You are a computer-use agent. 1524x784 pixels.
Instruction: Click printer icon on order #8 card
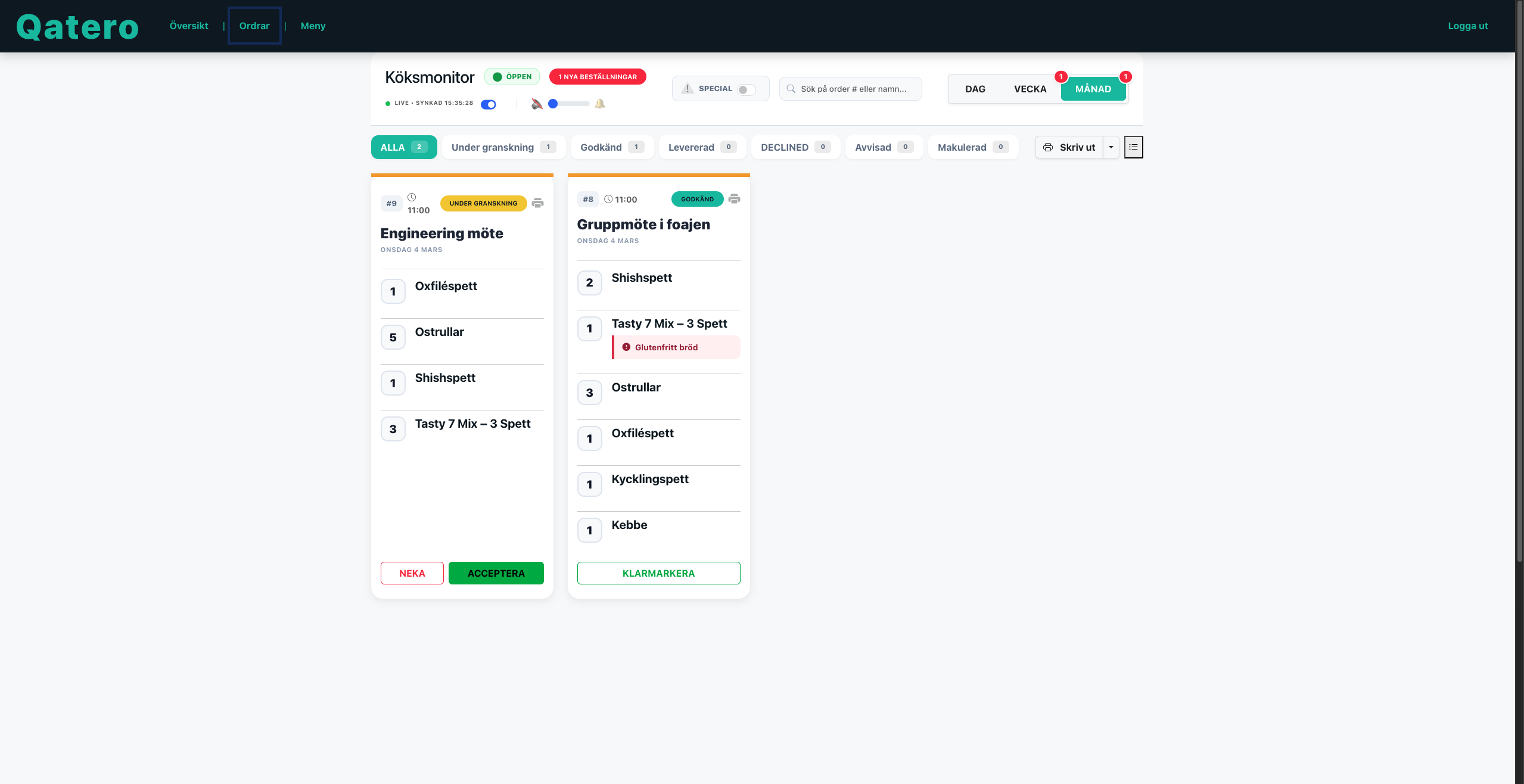click(734, 199)
